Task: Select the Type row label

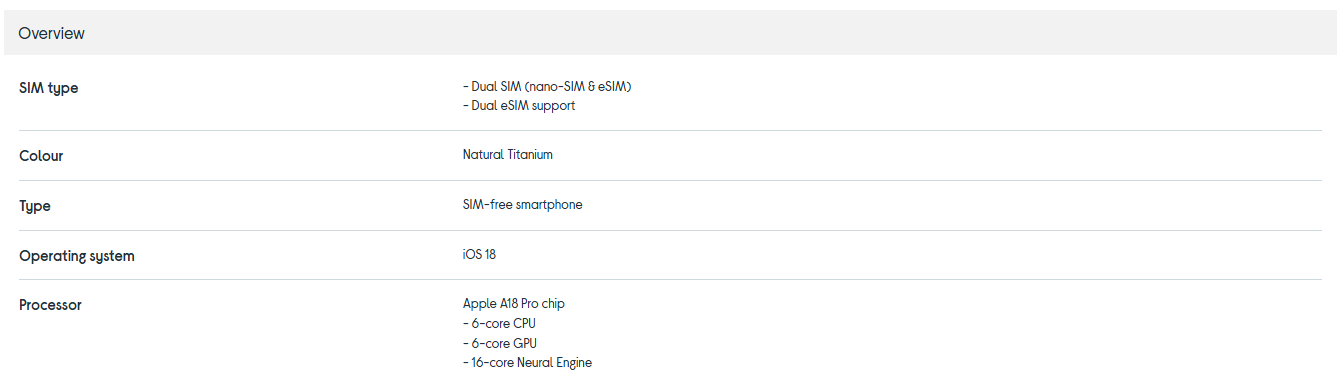Action: (x=35, y=206)
